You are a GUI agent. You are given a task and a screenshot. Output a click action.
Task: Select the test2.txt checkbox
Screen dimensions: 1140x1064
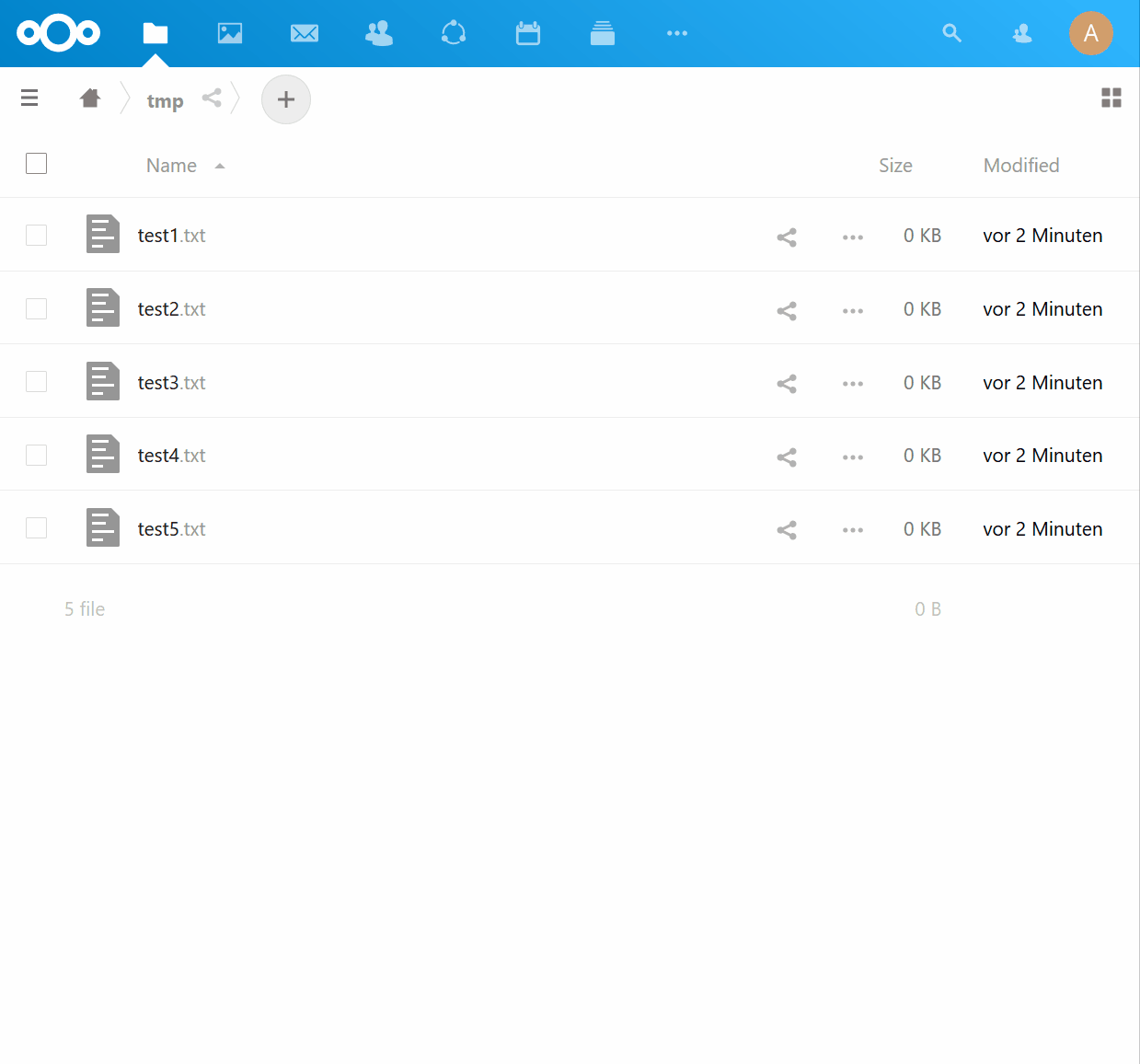(37, 308)
